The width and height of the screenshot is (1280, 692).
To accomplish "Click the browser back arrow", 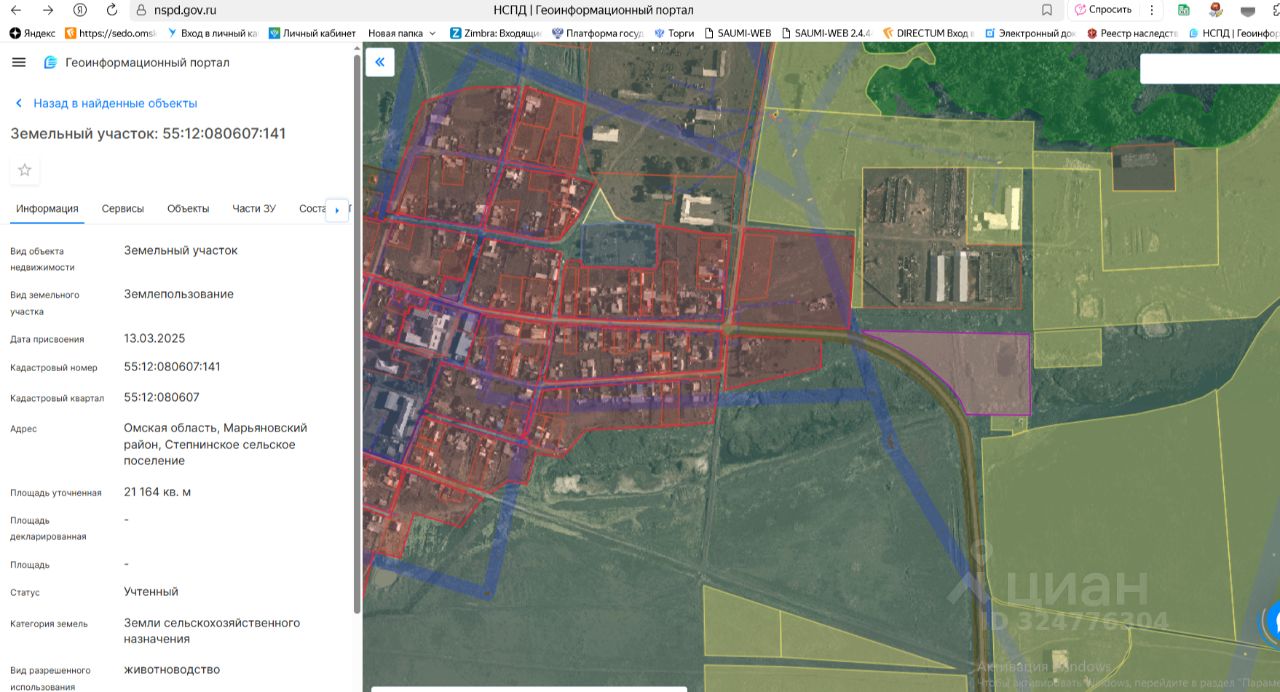I will tap(17, 10).
